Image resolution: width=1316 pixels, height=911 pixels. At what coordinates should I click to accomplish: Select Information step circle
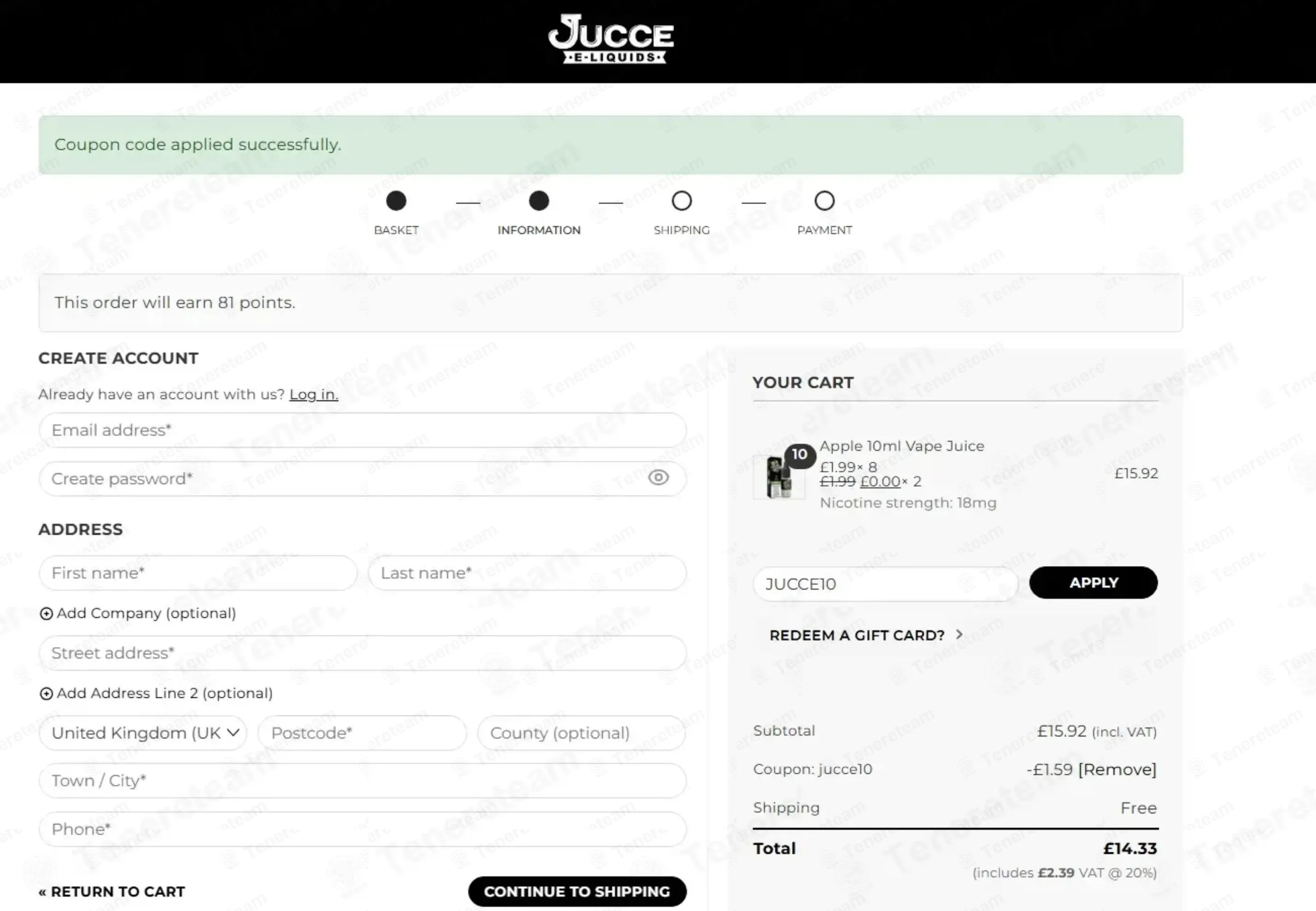539,201
